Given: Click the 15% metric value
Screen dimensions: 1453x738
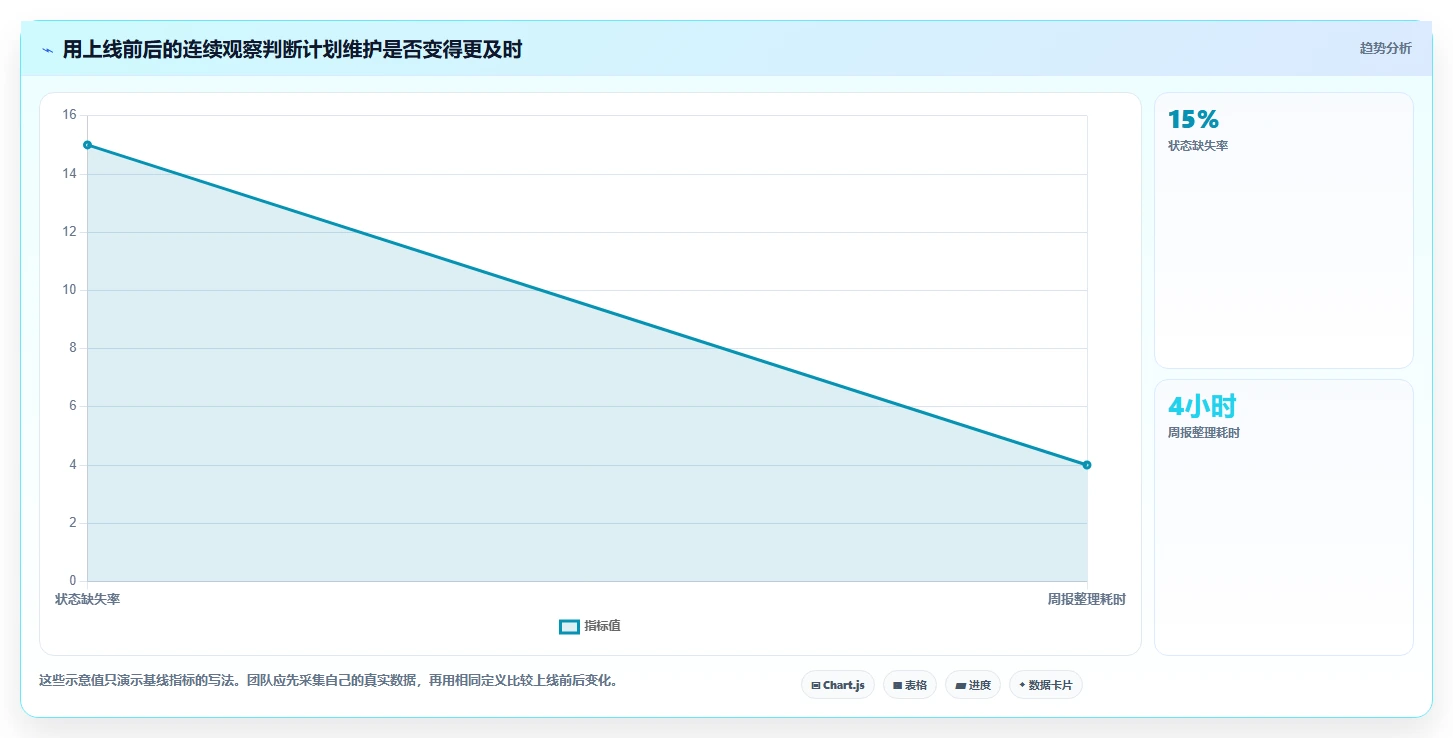Looking at the screenshot, I should coord(1193,120).
